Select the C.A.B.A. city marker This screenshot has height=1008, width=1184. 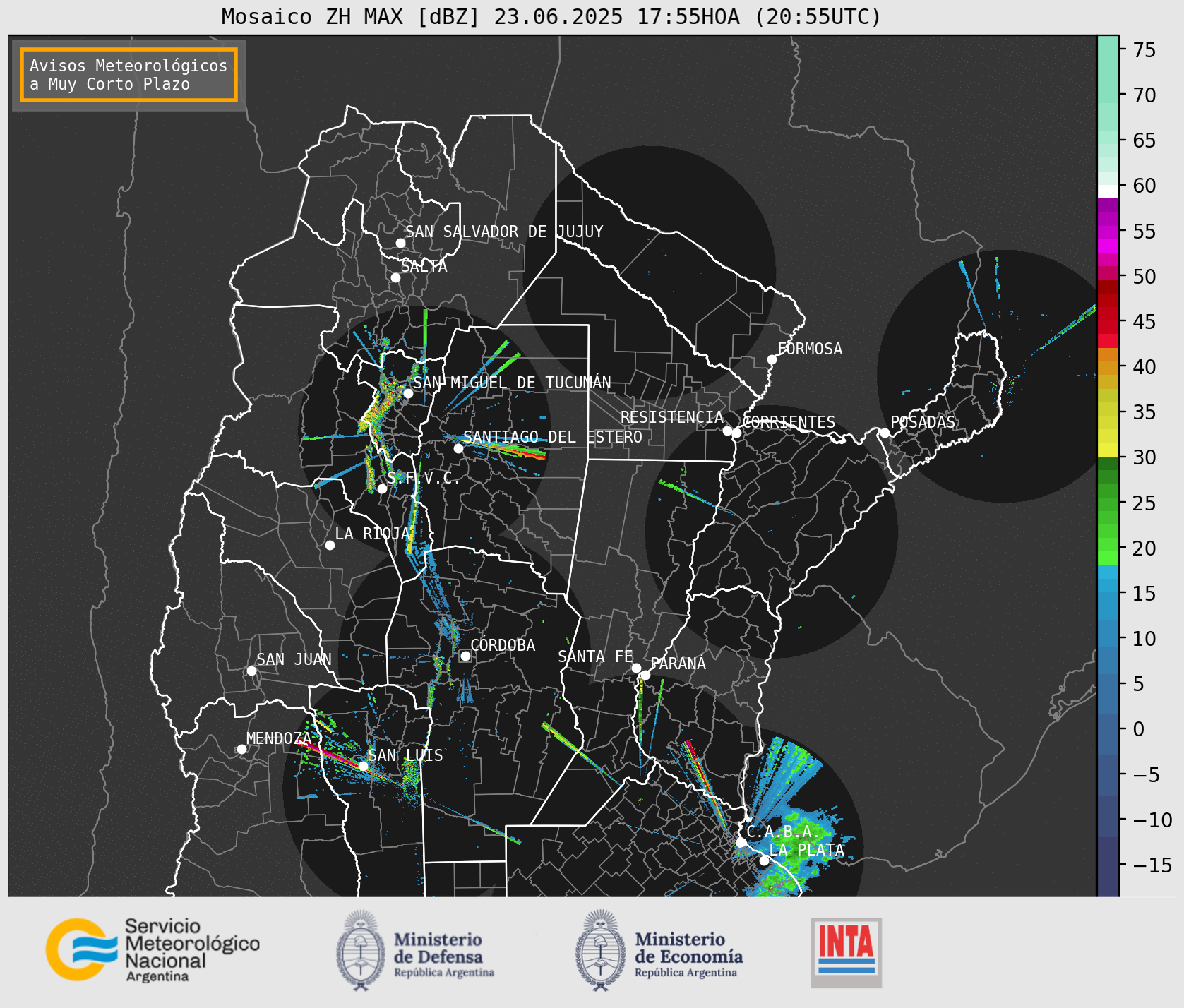pyautogui.click(x=741, y=843)
